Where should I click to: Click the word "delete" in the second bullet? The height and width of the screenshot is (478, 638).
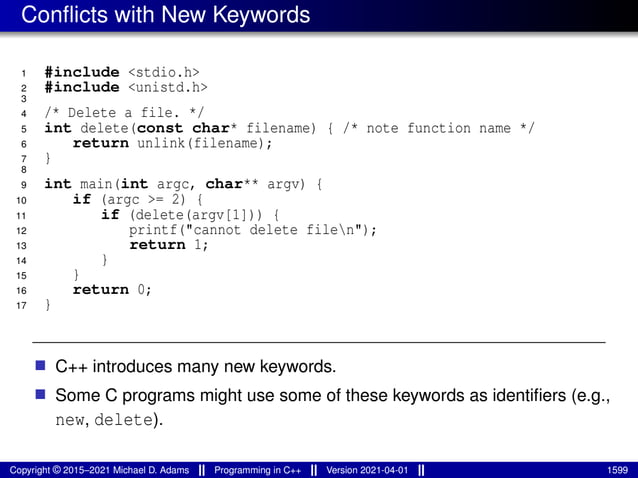pyautogui.click(x=124, y=419)
